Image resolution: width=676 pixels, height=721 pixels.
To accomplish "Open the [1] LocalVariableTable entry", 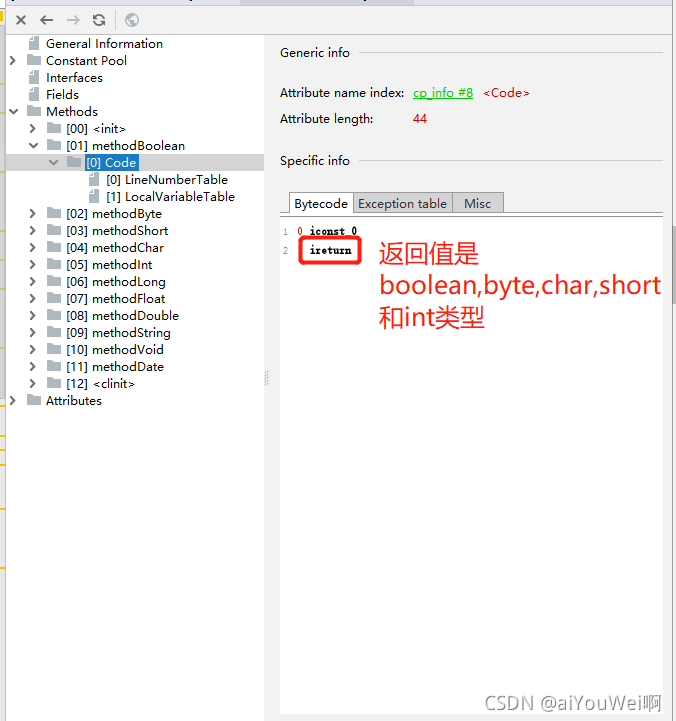I will 171,197.
